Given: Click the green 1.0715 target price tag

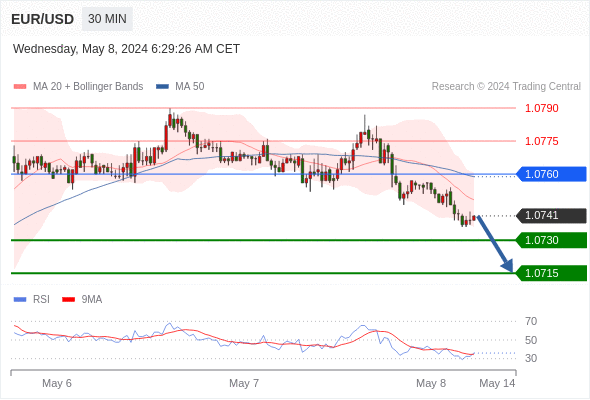Looking at the screenshot, I should tap(552, 273).
